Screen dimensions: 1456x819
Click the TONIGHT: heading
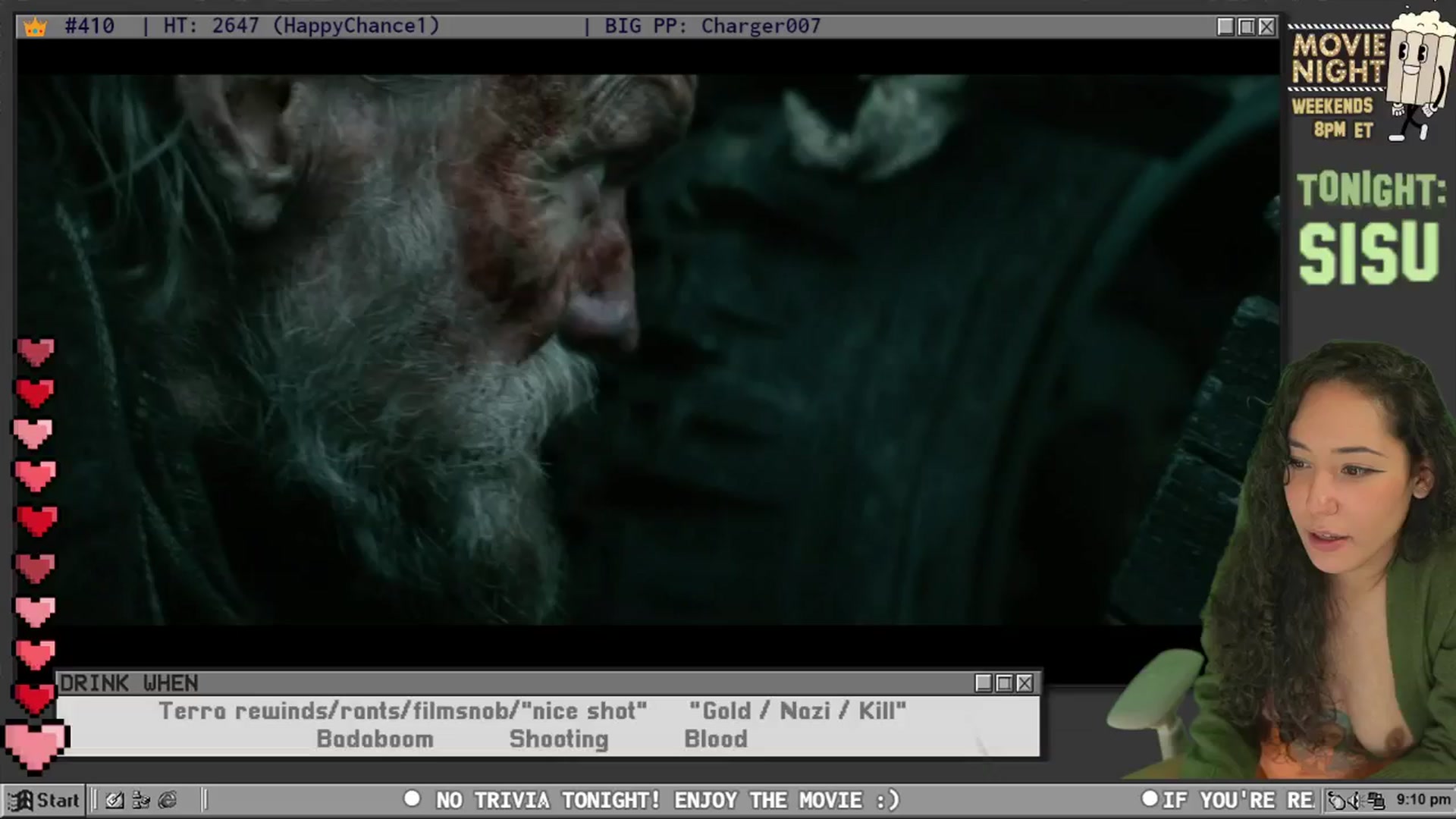[x=1371, y=190]
